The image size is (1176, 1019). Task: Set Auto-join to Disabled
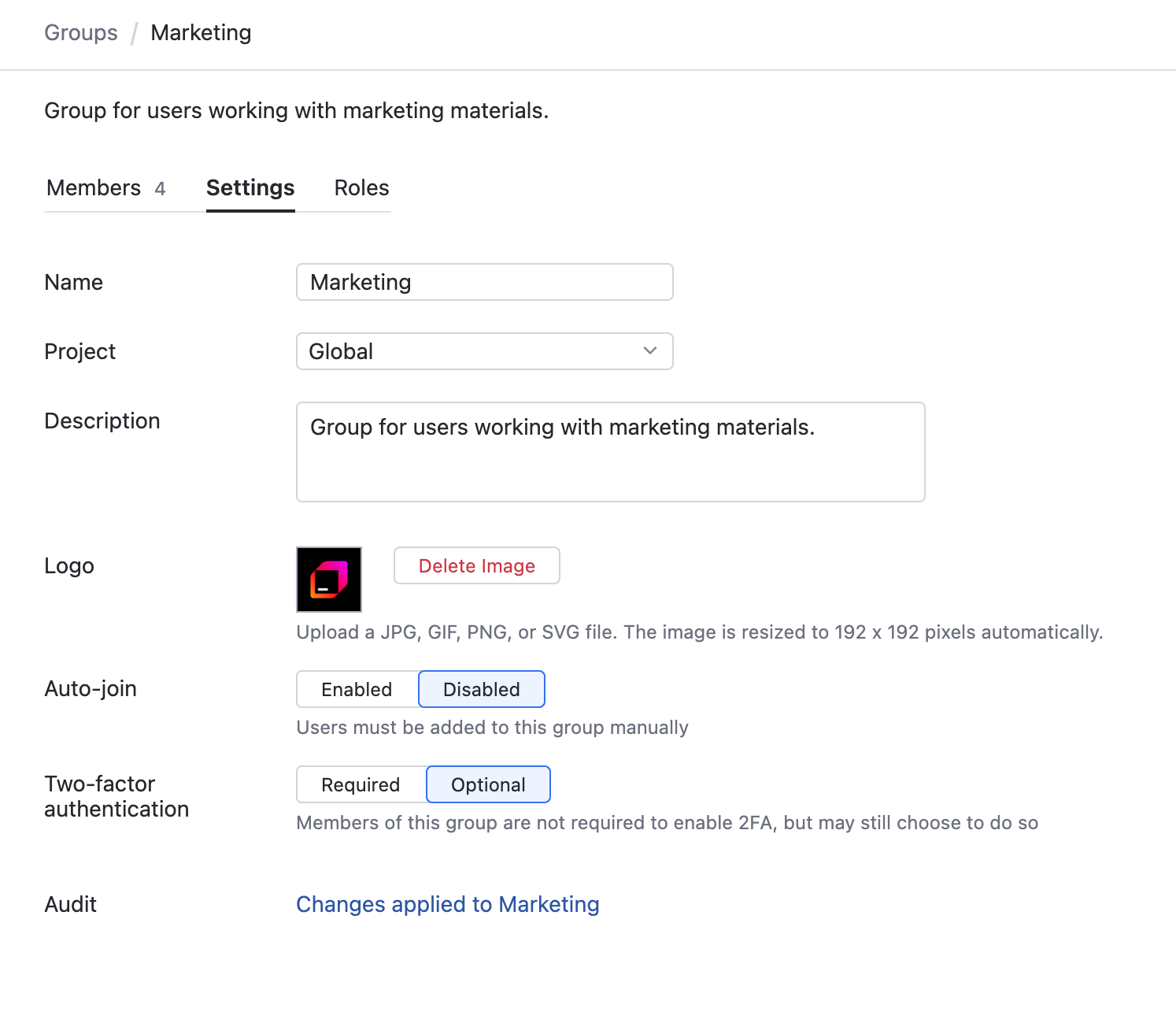coord(482,689)
